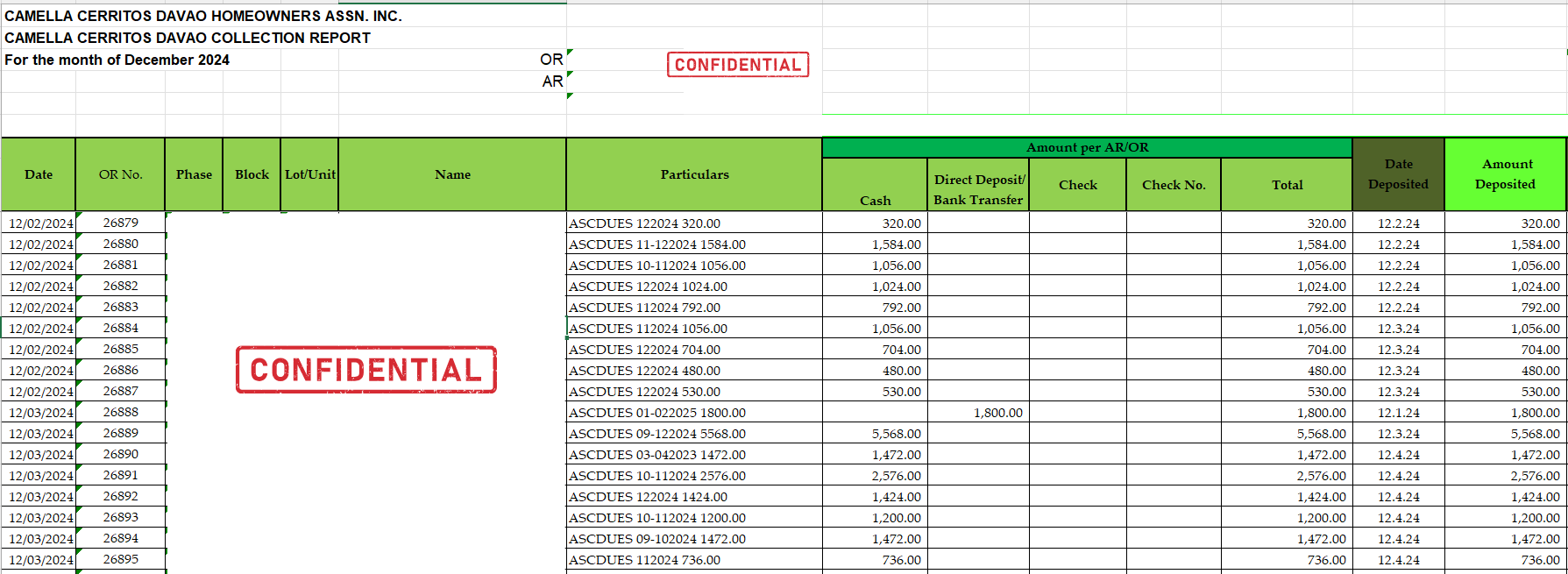The image size is (1568, 574).
Task: Click the CAMELLA CERRITOS DAVAO COLLECTION REPORT title
Action: coord(188,38)
